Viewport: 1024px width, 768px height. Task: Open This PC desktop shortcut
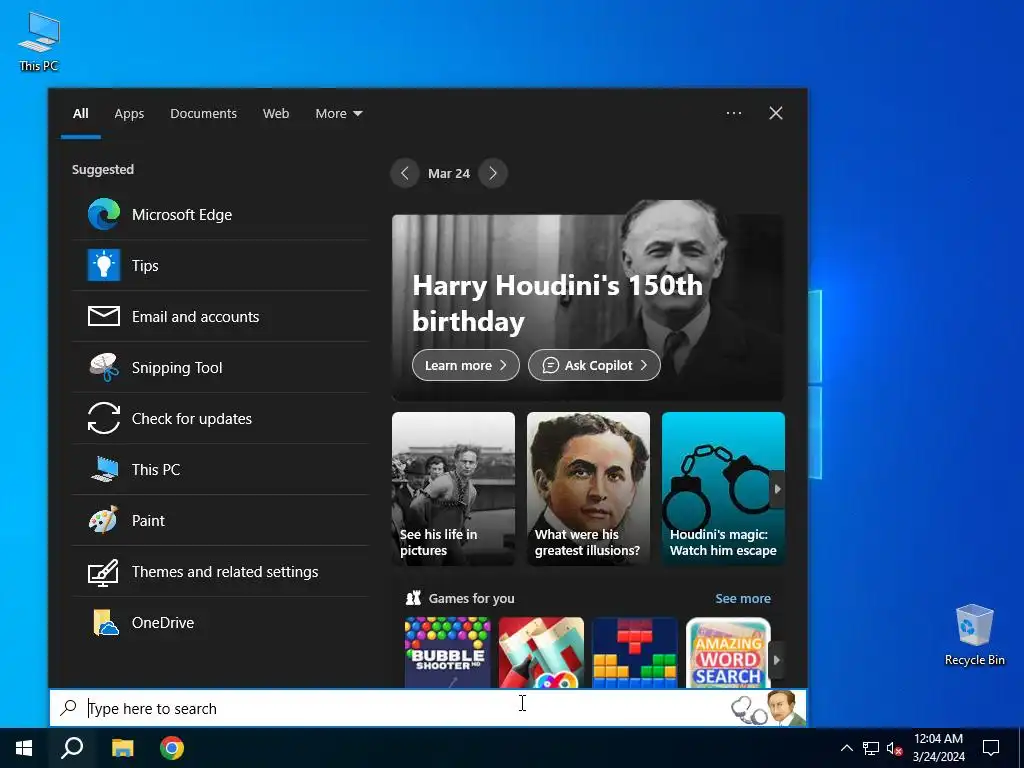click(x=39, y=41)
